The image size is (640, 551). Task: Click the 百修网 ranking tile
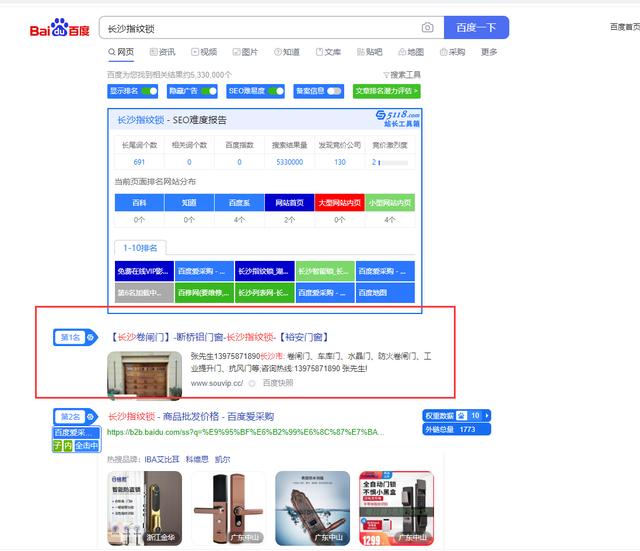click(x=204, y=293)
